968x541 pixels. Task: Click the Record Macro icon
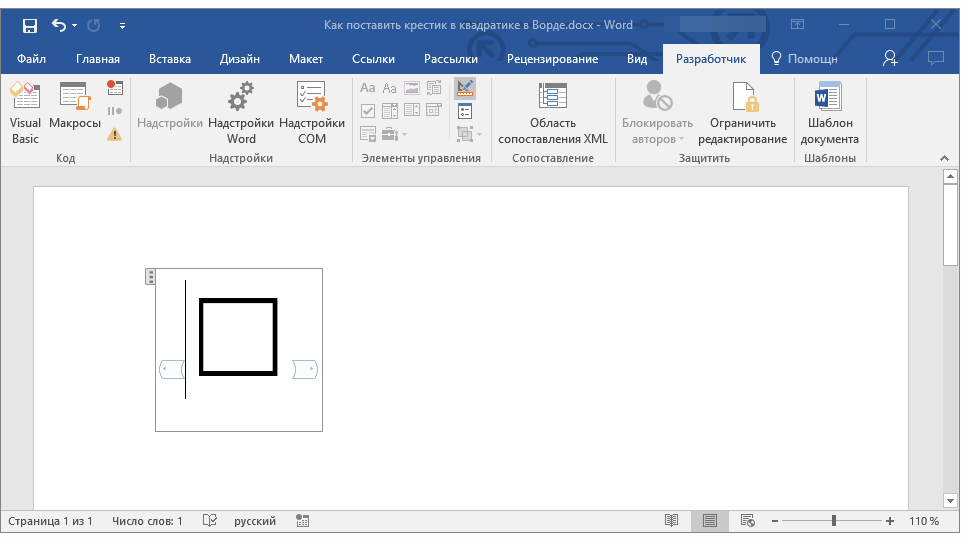coord(115,89)
